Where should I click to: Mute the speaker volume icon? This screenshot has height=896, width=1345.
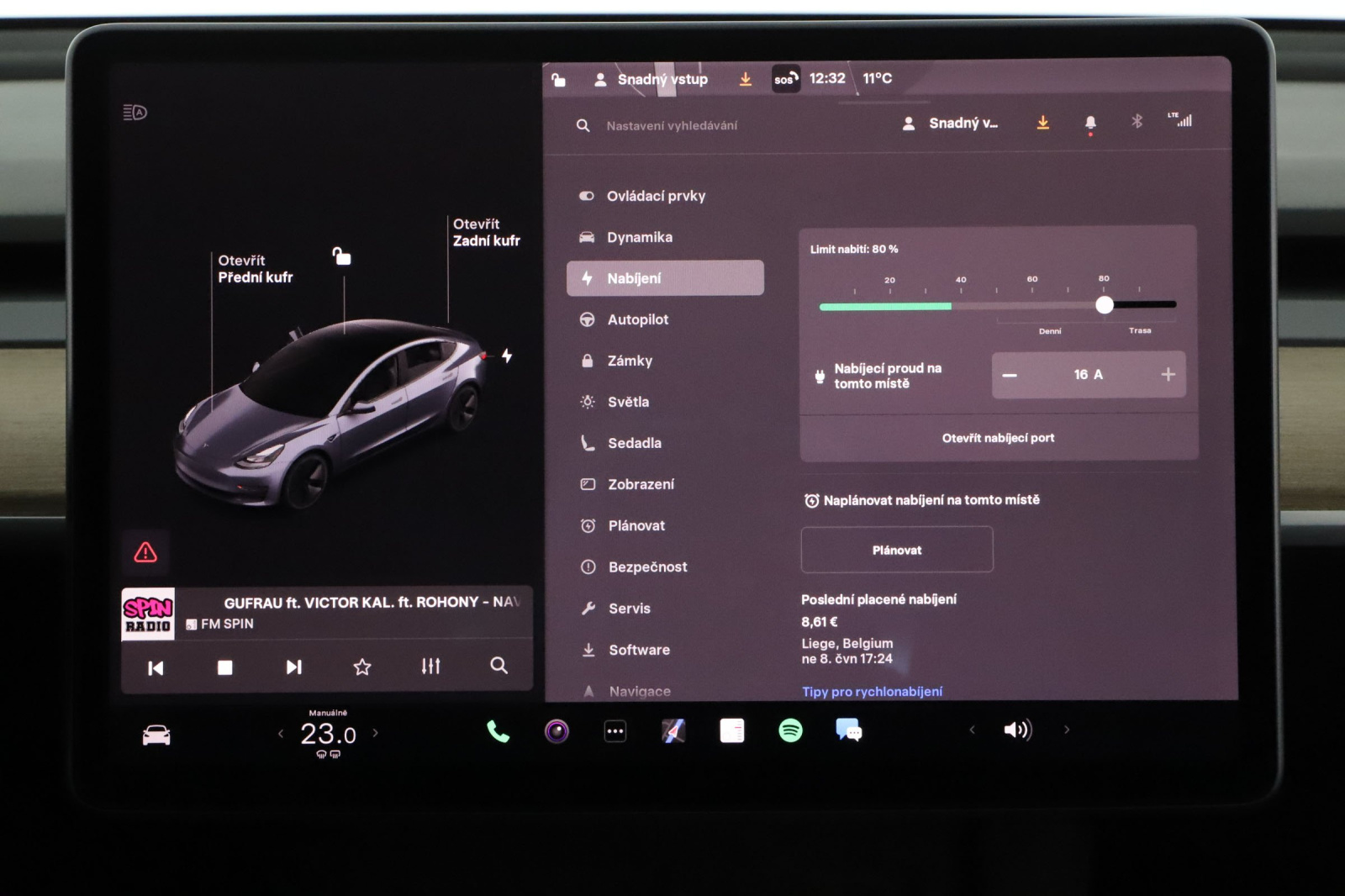(x=1017, y=730)
